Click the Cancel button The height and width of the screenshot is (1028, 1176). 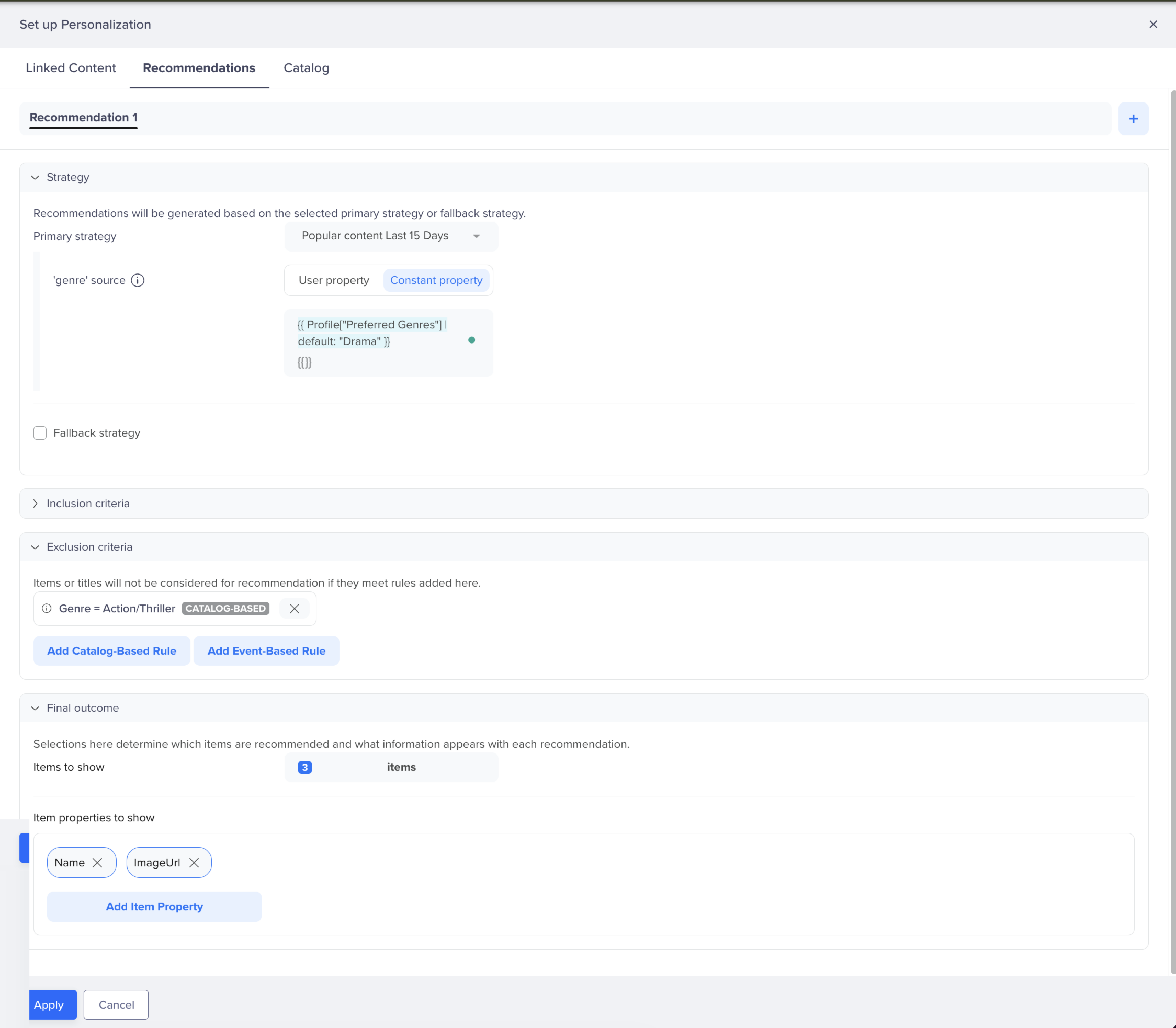(x=116, y=1004)
